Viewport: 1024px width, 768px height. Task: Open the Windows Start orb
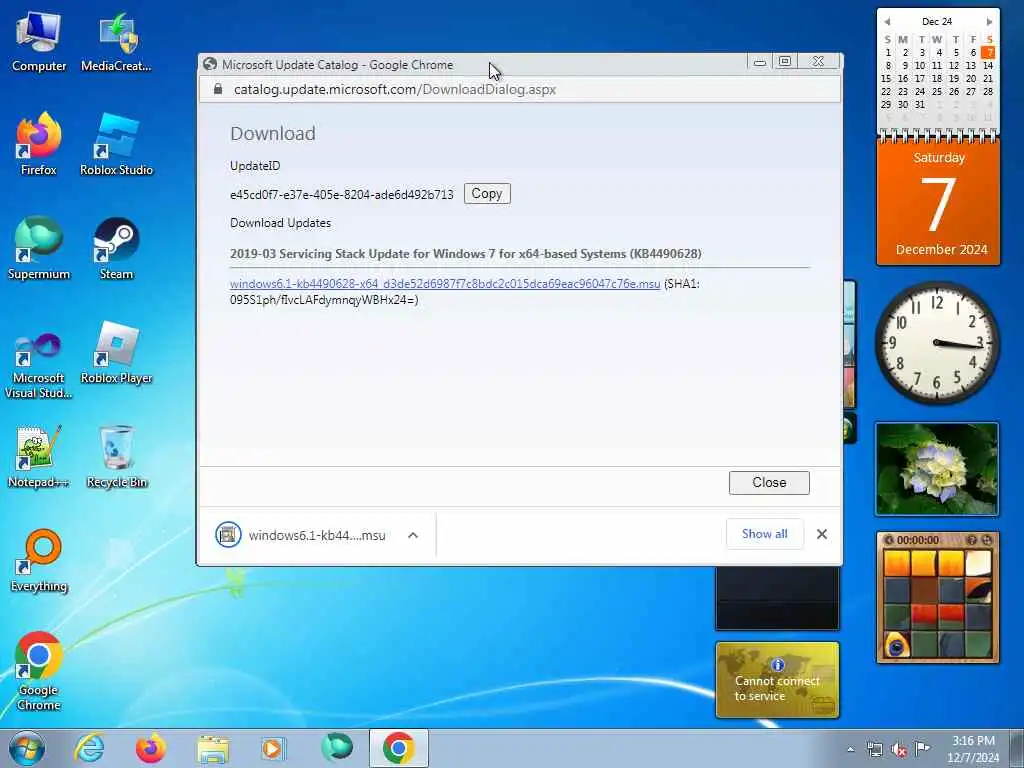27,748
